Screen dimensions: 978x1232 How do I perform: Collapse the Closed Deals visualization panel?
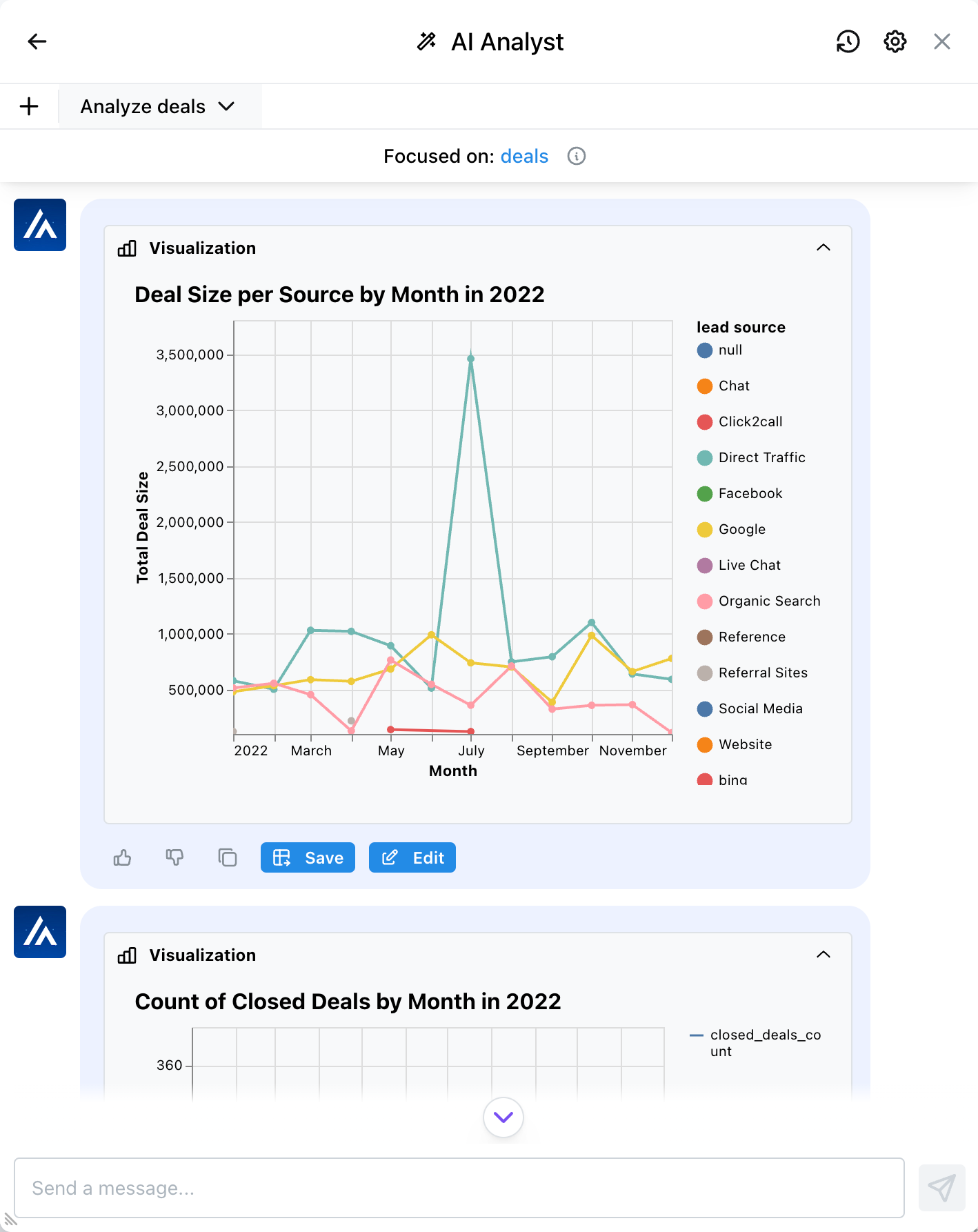point(823,955)
